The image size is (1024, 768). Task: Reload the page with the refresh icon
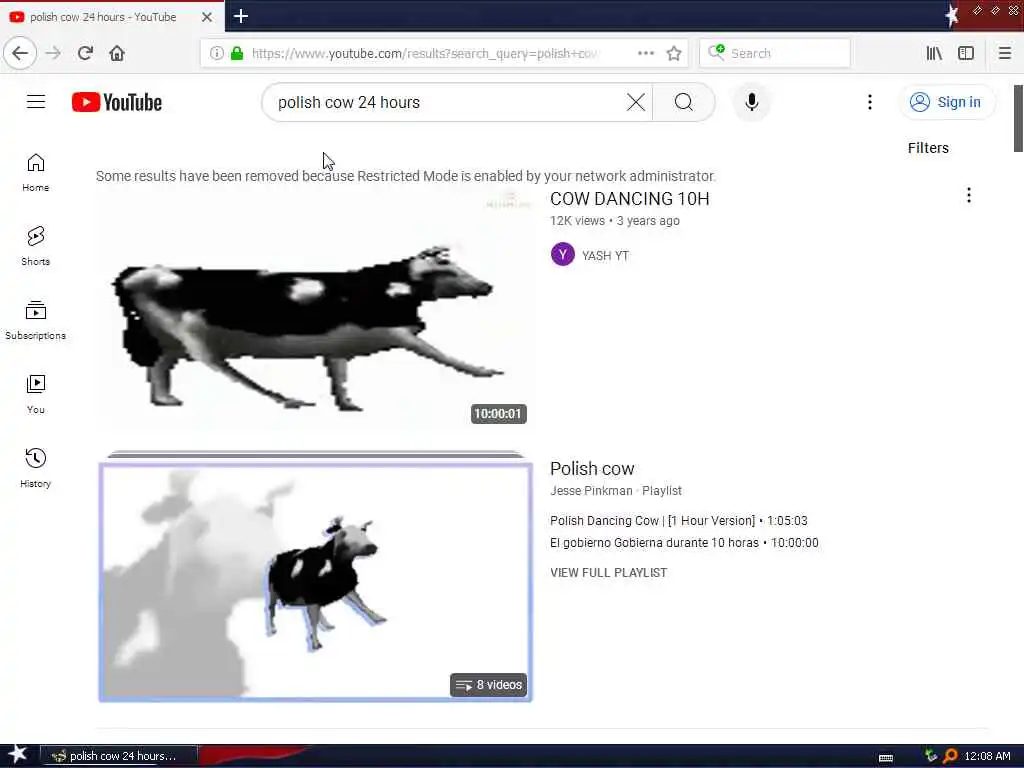pyautogui.click(x=85, y=53)
